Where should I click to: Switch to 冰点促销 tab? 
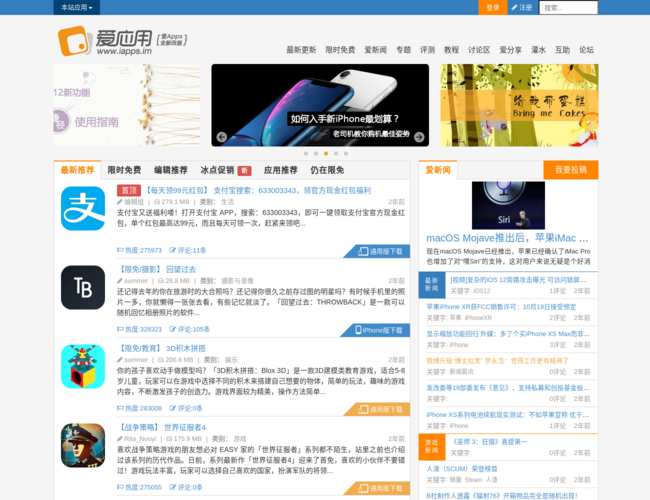click(x=226, y=170)
